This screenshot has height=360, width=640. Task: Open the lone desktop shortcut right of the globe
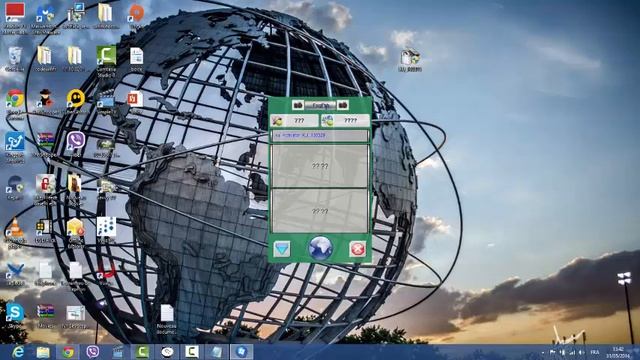[410, 57]
